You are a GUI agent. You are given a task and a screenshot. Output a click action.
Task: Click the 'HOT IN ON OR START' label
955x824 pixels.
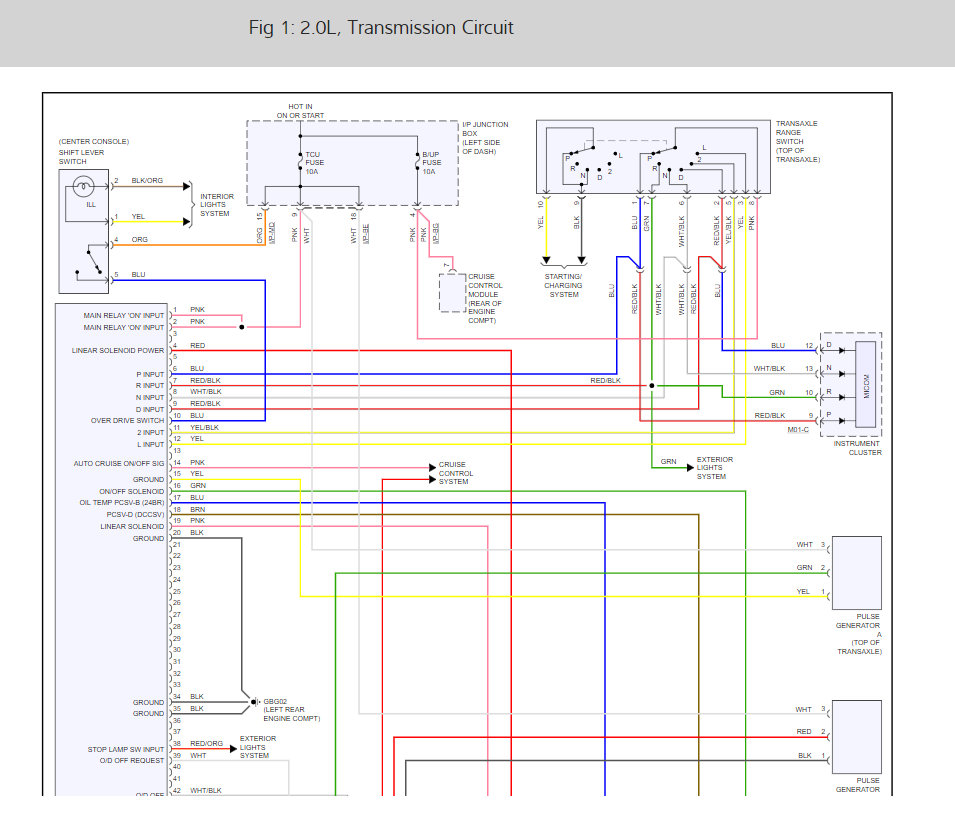coord(300,111)
